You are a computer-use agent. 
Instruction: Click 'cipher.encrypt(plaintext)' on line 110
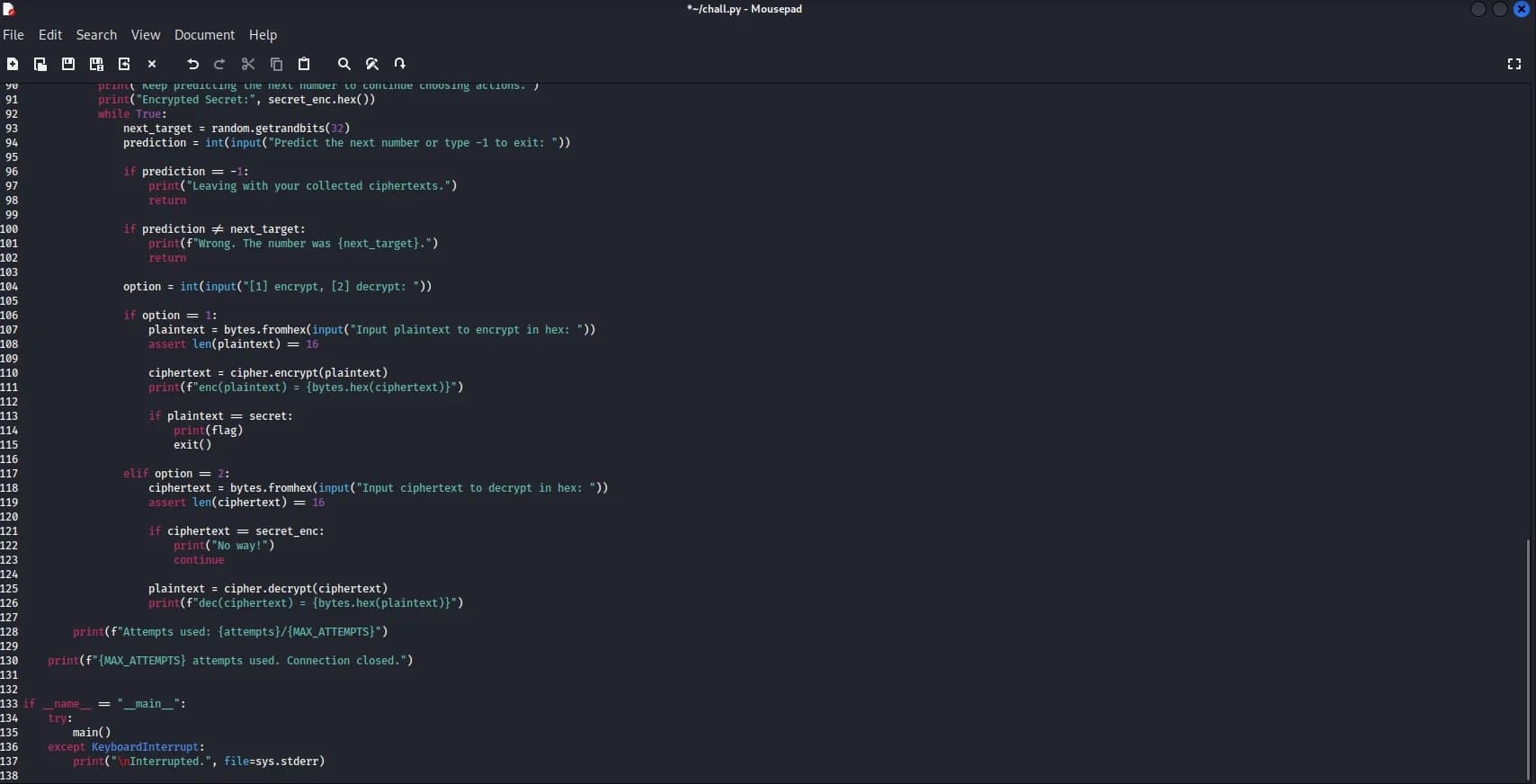[x=308, y=373]
